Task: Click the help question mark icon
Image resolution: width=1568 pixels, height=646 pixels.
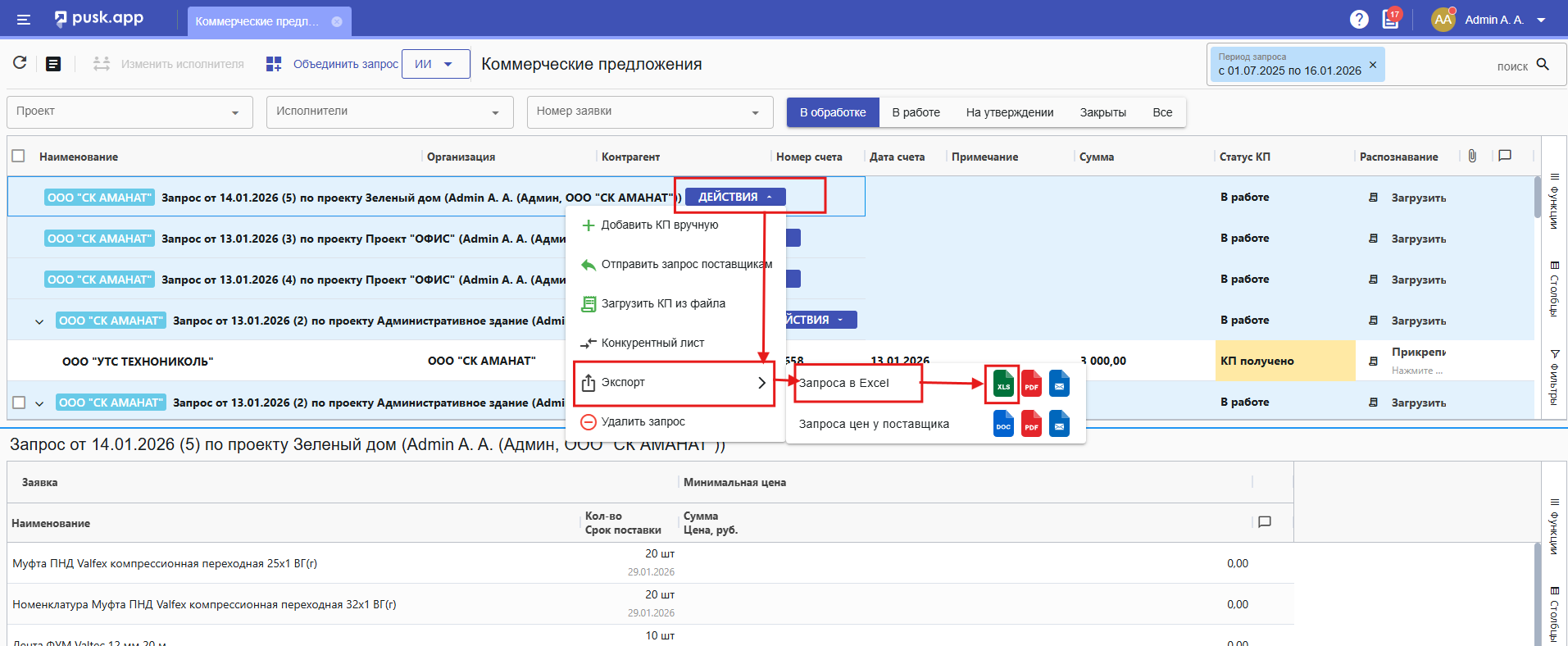Action: (1359, 19)
